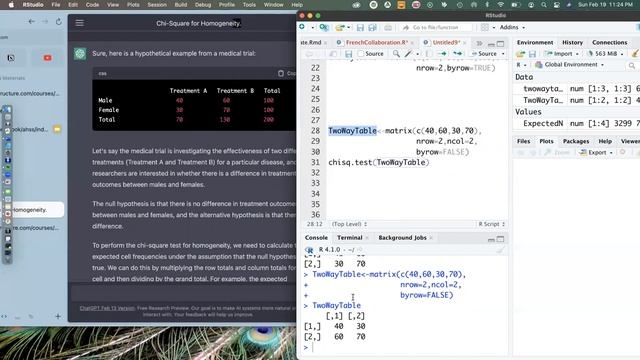Screen dimensions: 640x360
Task: Open the 563 MiB memory dropdown
Action: click(x=606, y=53)
